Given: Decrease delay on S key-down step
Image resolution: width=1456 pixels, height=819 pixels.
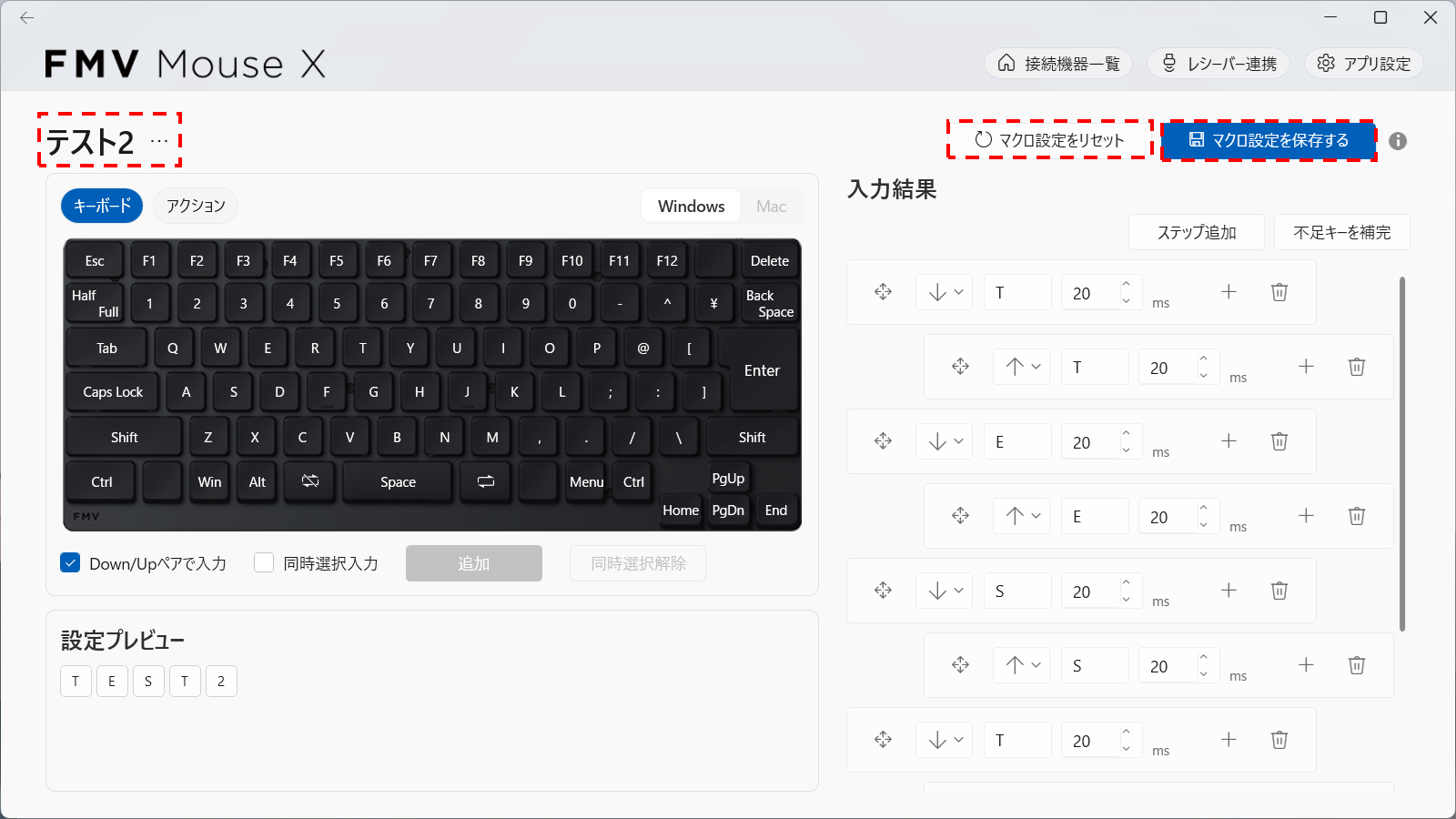Looking at the screenshot, I should (1126, 599).
